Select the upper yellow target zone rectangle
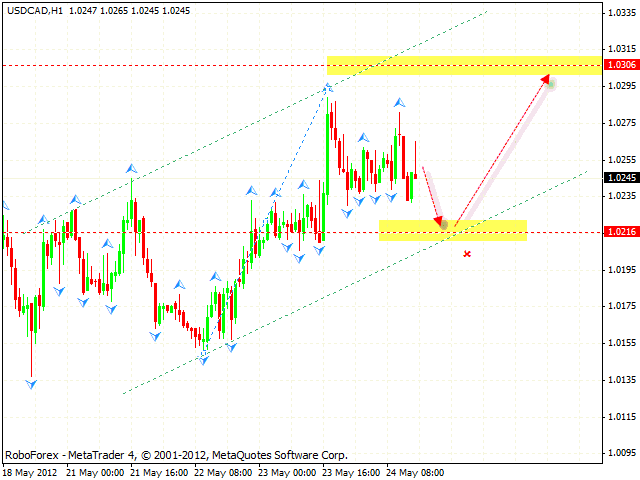 click(x=462, y=65)
